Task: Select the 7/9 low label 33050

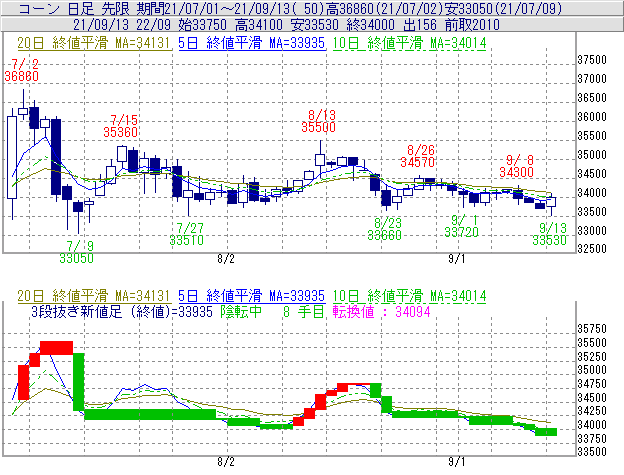Action: pos(77,257)
